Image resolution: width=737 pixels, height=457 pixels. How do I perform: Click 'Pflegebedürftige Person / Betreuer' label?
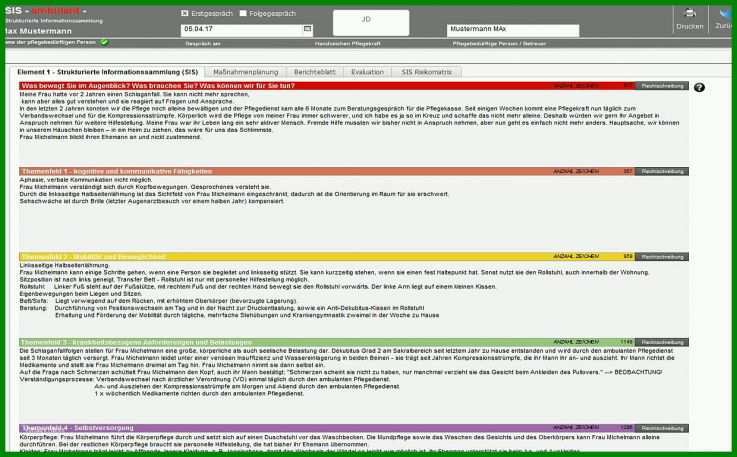pyautogui.click(x=499, y=44)
